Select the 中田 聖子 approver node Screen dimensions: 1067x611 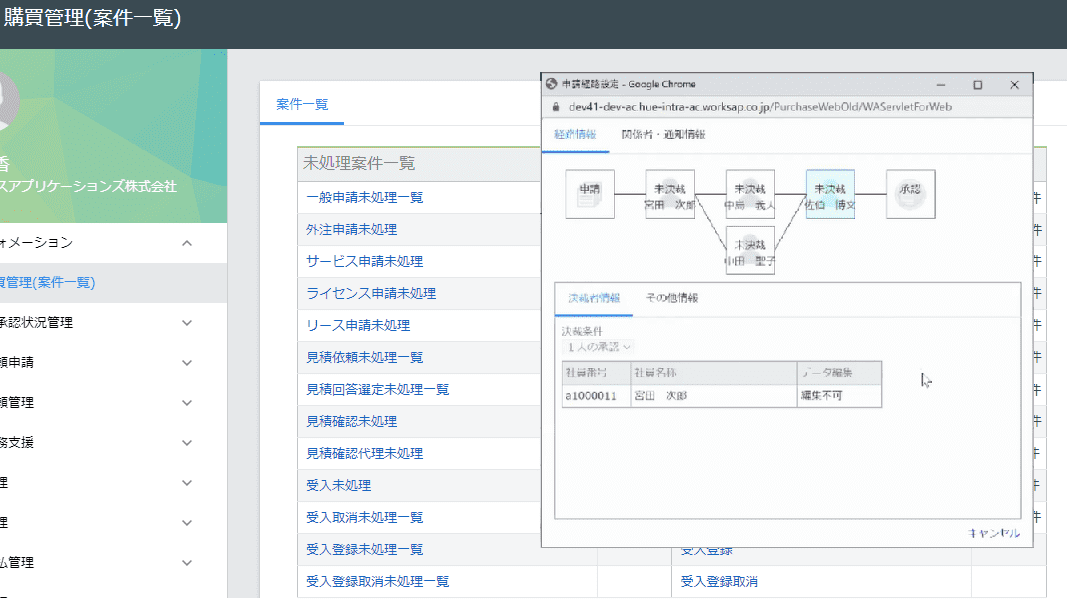pos(750,251)
